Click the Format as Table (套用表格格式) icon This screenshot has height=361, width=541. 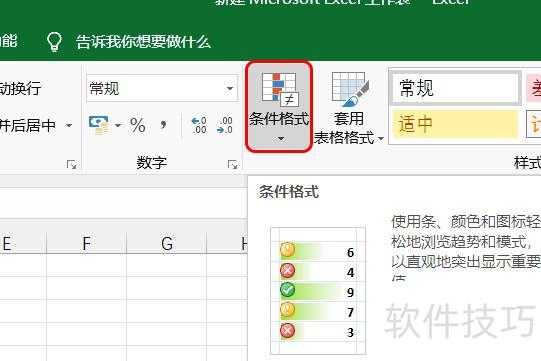click(x=350, y=89)
